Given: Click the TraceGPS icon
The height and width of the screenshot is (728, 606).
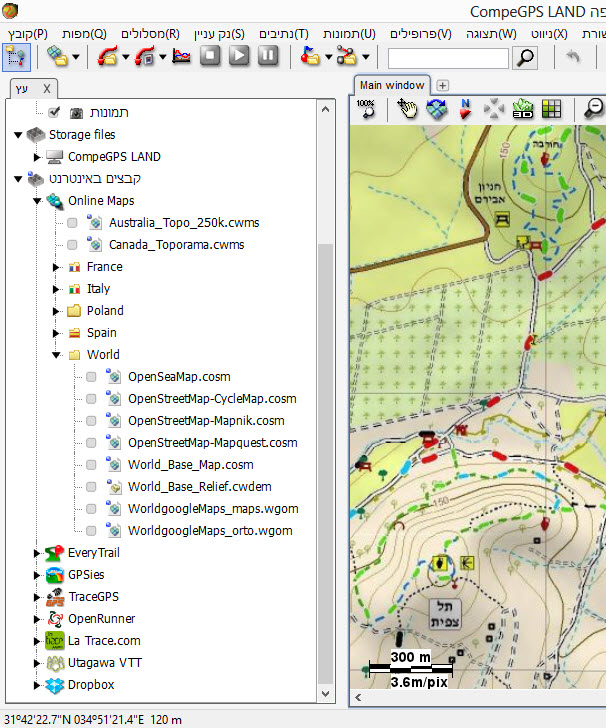Looking at the screenshot, I should 55,597.
